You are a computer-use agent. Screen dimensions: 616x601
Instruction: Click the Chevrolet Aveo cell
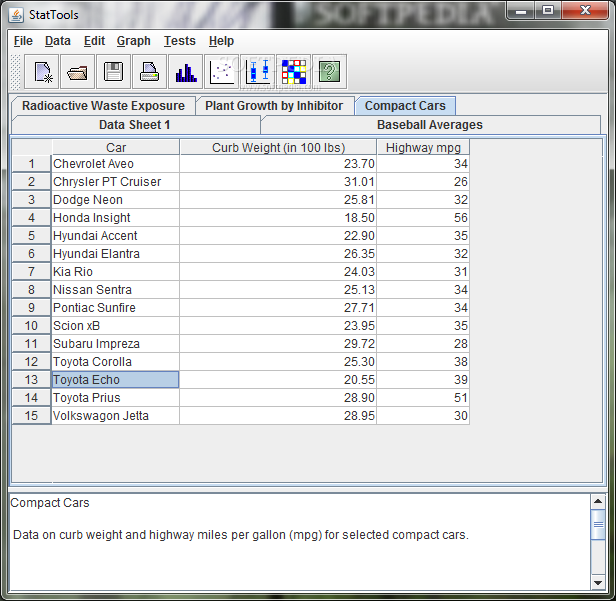click(x=116, y=164)
